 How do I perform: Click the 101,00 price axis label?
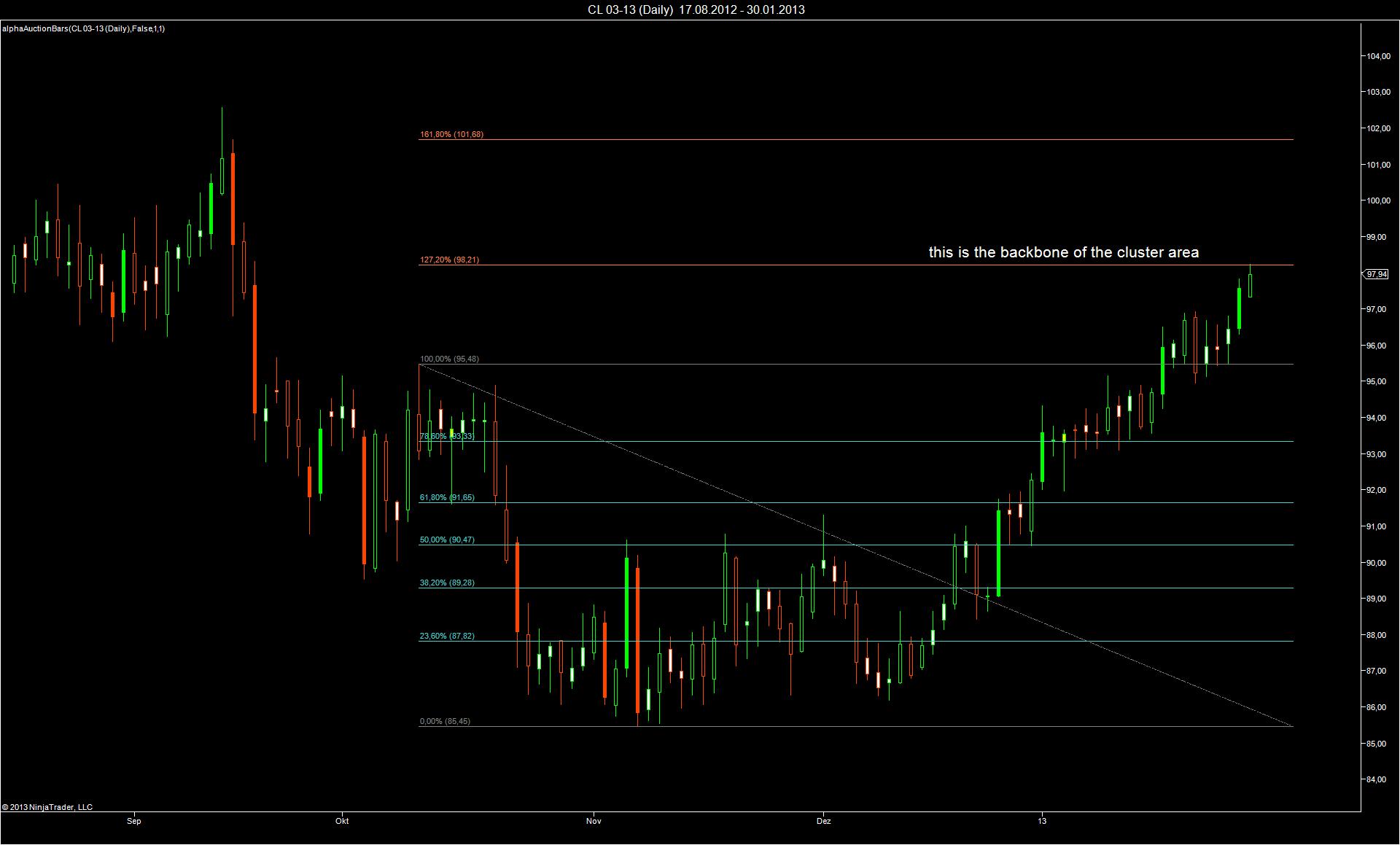[1377, 165]
